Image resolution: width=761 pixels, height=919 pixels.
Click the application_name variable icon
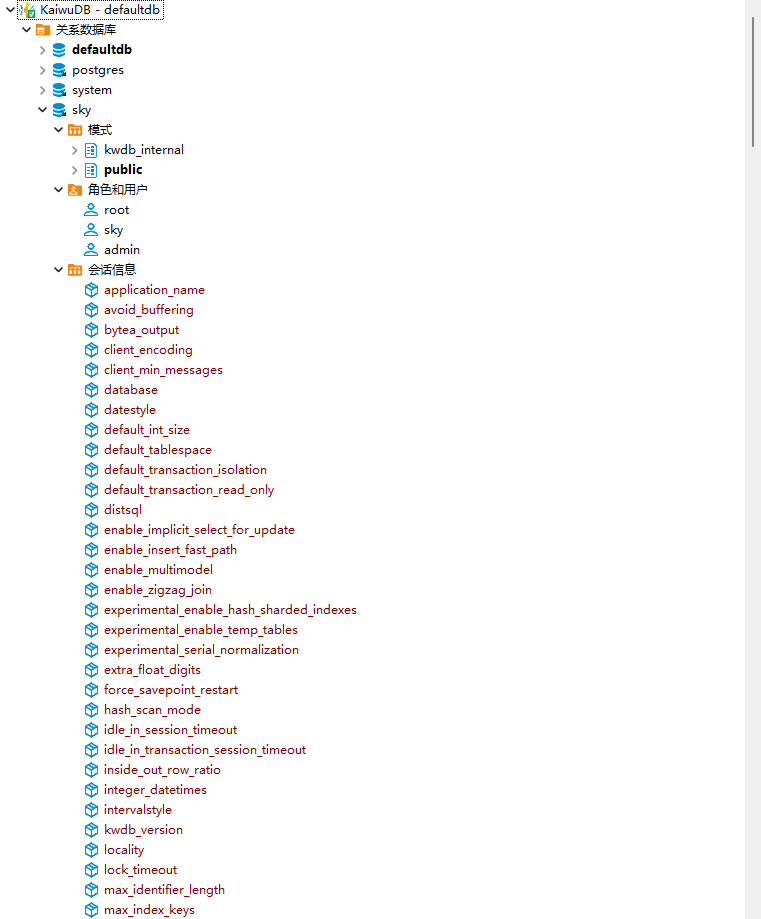click(x=91, y=290)
